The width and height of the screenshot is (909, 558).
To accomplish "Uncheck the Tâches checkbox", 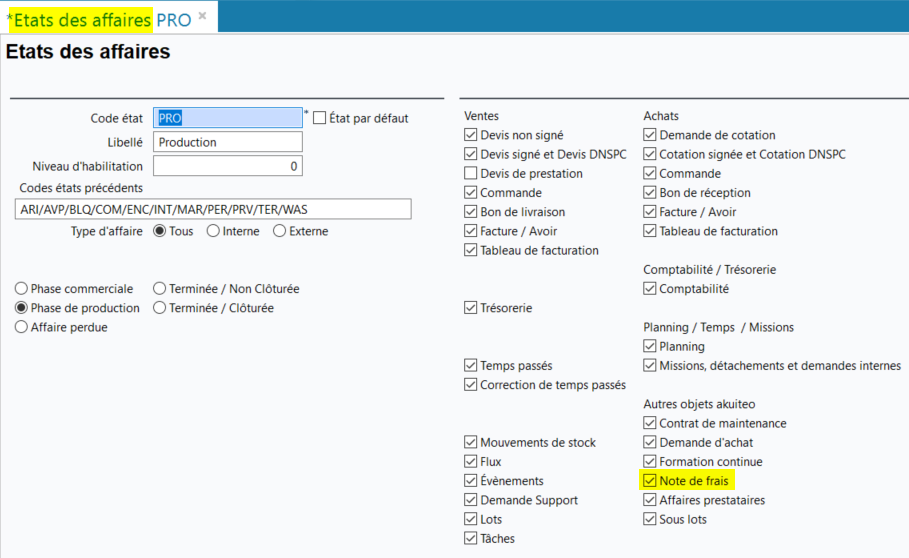I will click(x=471, y=538).
